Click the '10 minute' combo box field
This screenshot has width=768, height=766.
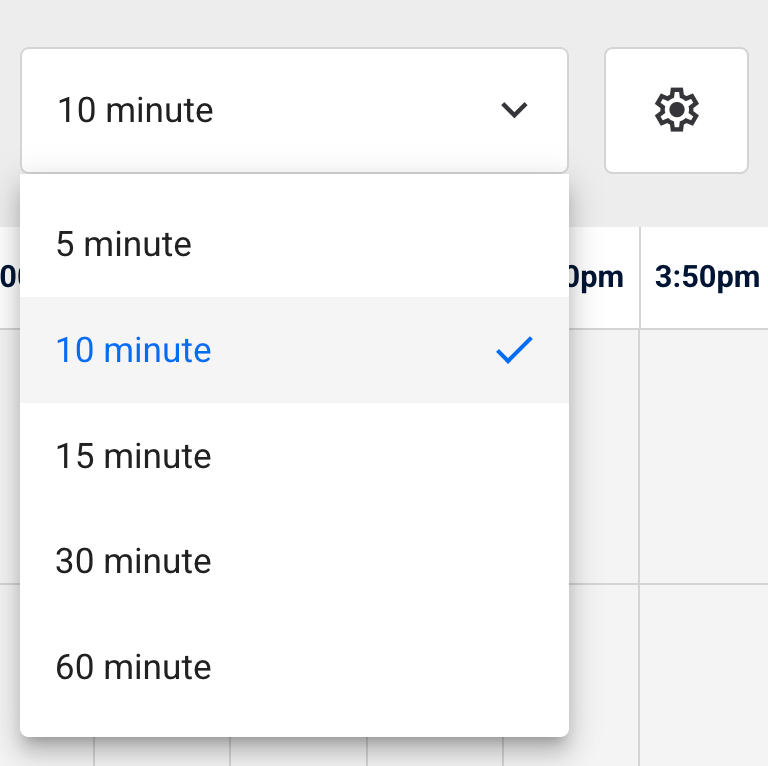(294, 110)
